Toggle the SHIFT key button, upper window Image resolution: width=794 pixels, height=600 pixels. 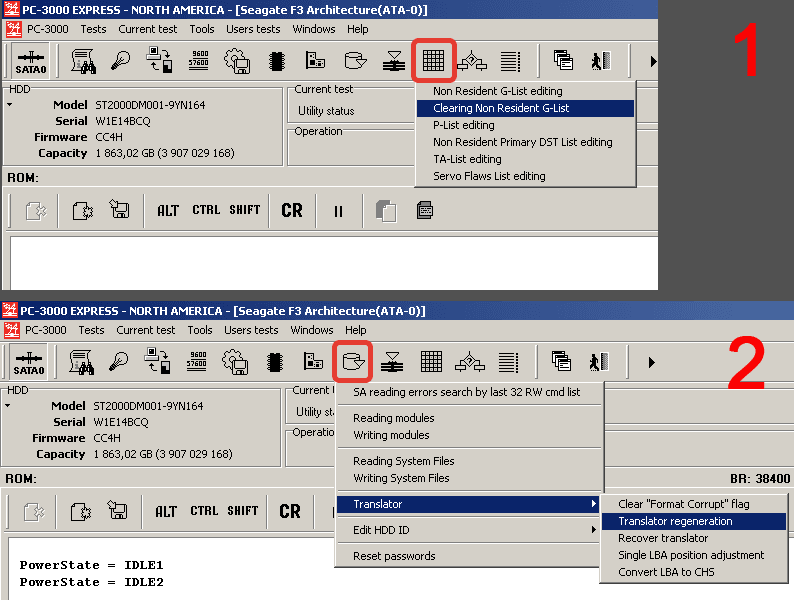(245, 210)
